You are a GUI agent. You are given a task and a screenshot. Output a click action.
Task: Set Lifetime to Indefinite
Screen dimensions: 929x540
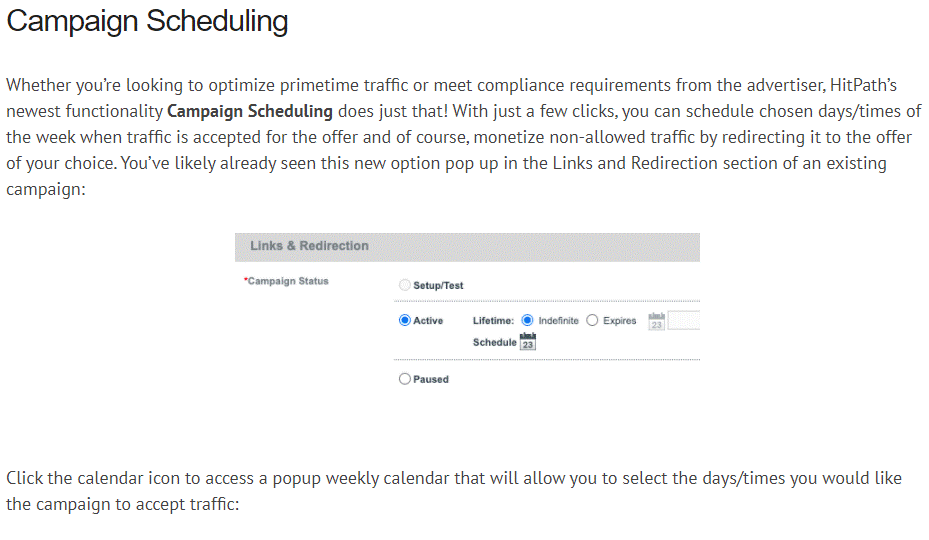coord(528,321)
